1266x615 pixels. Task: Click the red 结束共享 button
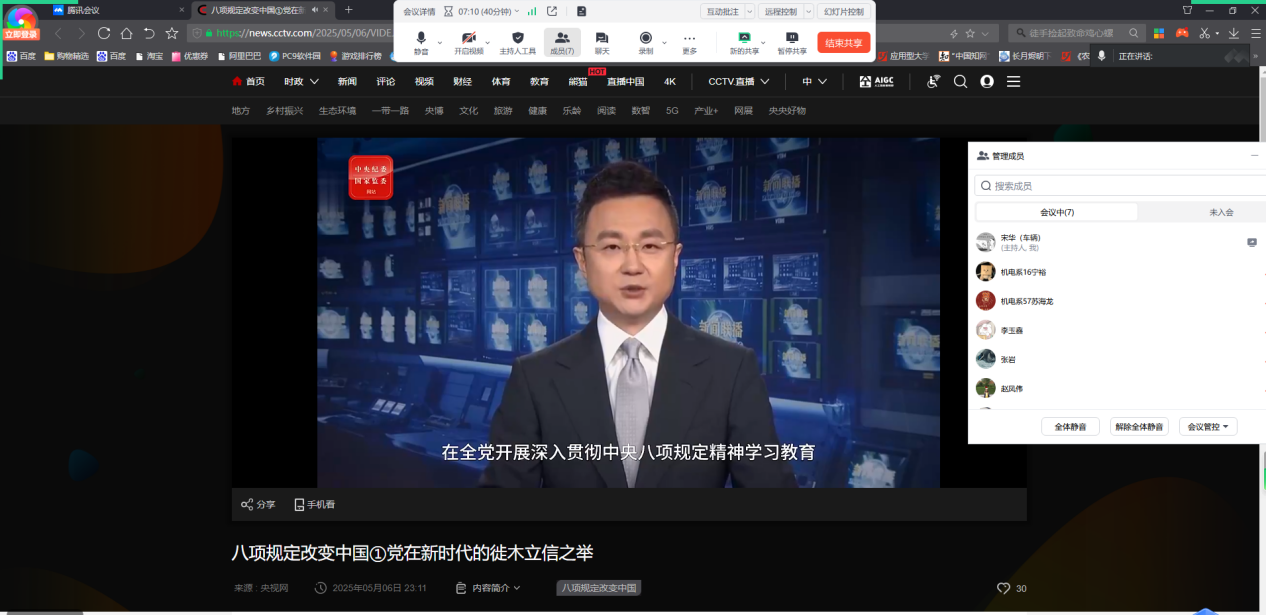pyautogui.click(x=843, y=43)
